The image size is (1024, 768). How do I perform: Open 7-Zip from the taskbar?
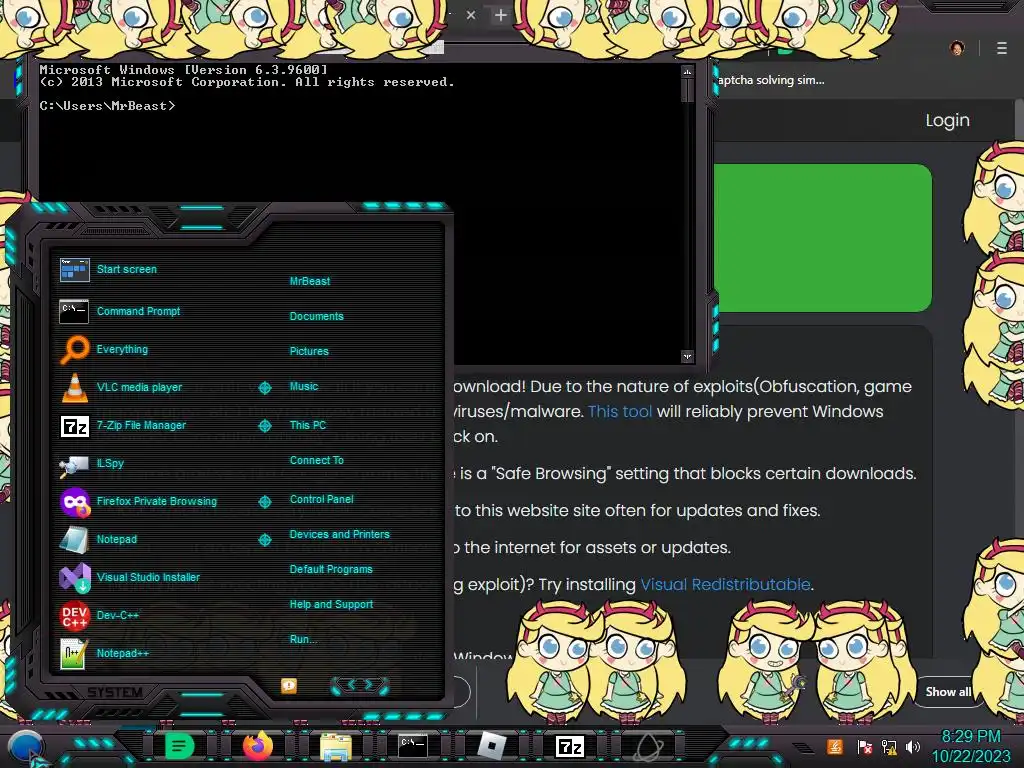(569, 746)
